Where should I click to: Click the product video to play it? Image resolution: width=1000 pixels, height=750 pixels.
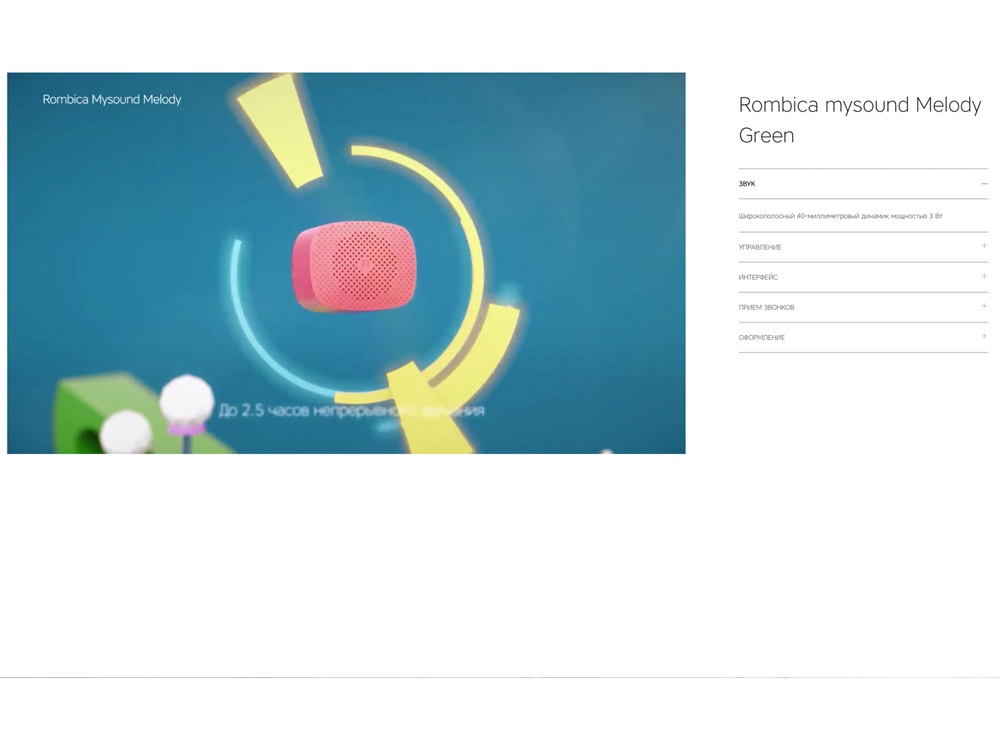[x=347, y=261]
